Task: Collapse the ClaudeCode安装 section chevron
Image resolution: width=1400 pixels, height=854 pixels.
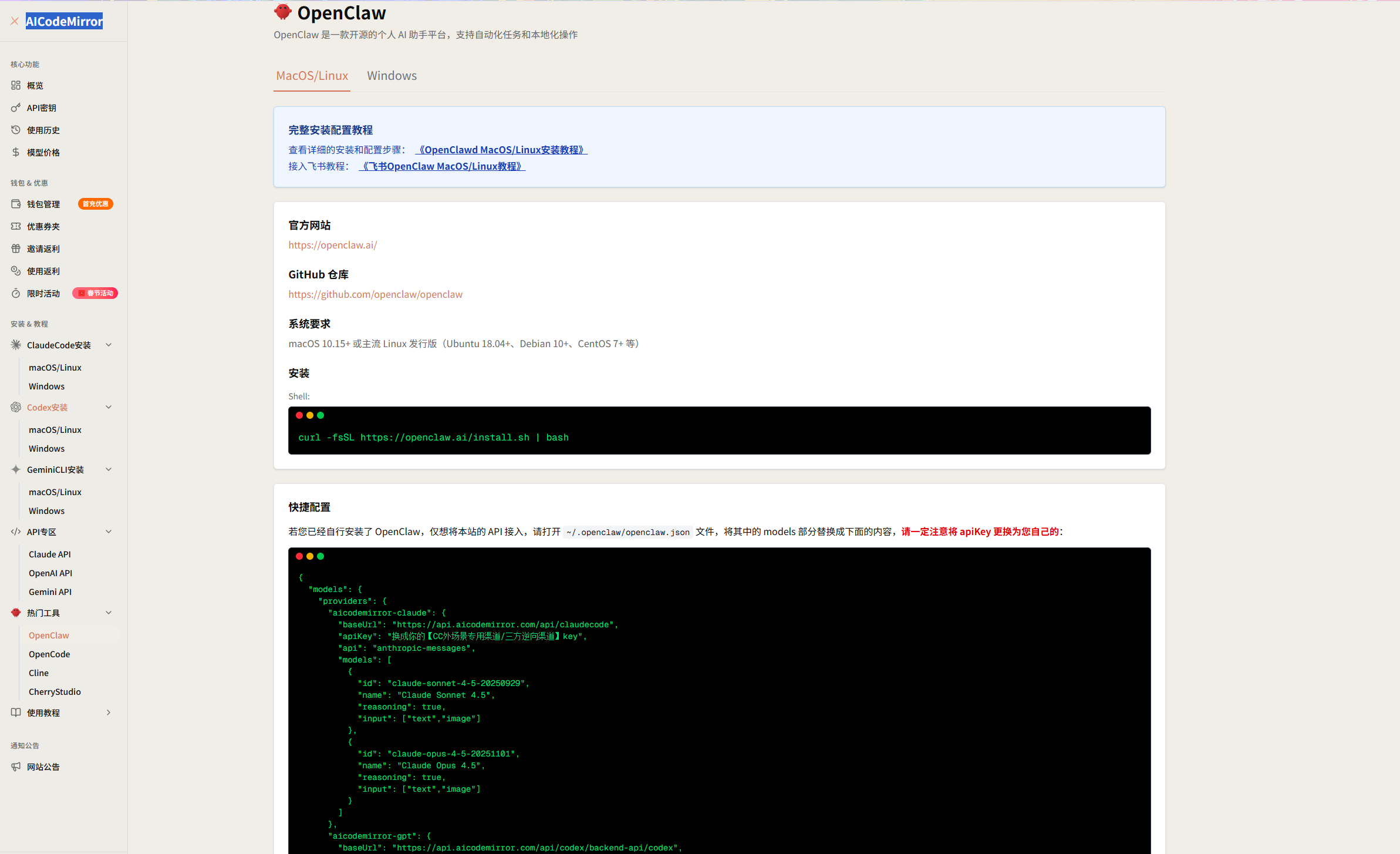Action: [109, 345]
